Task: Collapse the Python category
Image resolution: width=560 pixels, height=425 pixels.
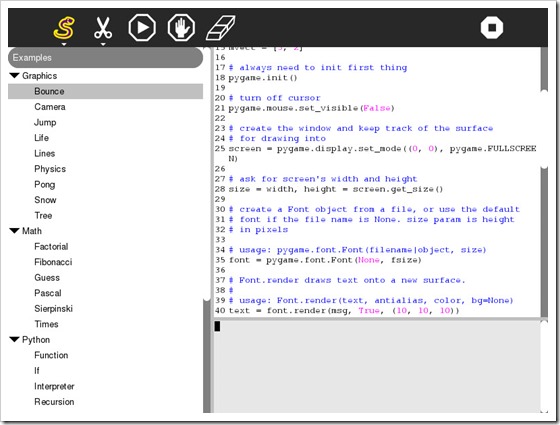Action: (14, 340)
